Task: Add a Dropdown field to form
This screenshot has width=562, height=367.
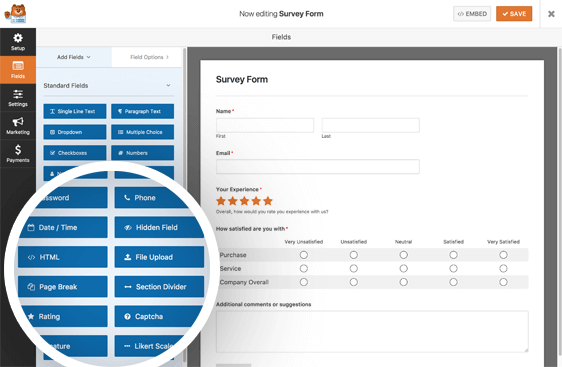Action: pos(75,132)
